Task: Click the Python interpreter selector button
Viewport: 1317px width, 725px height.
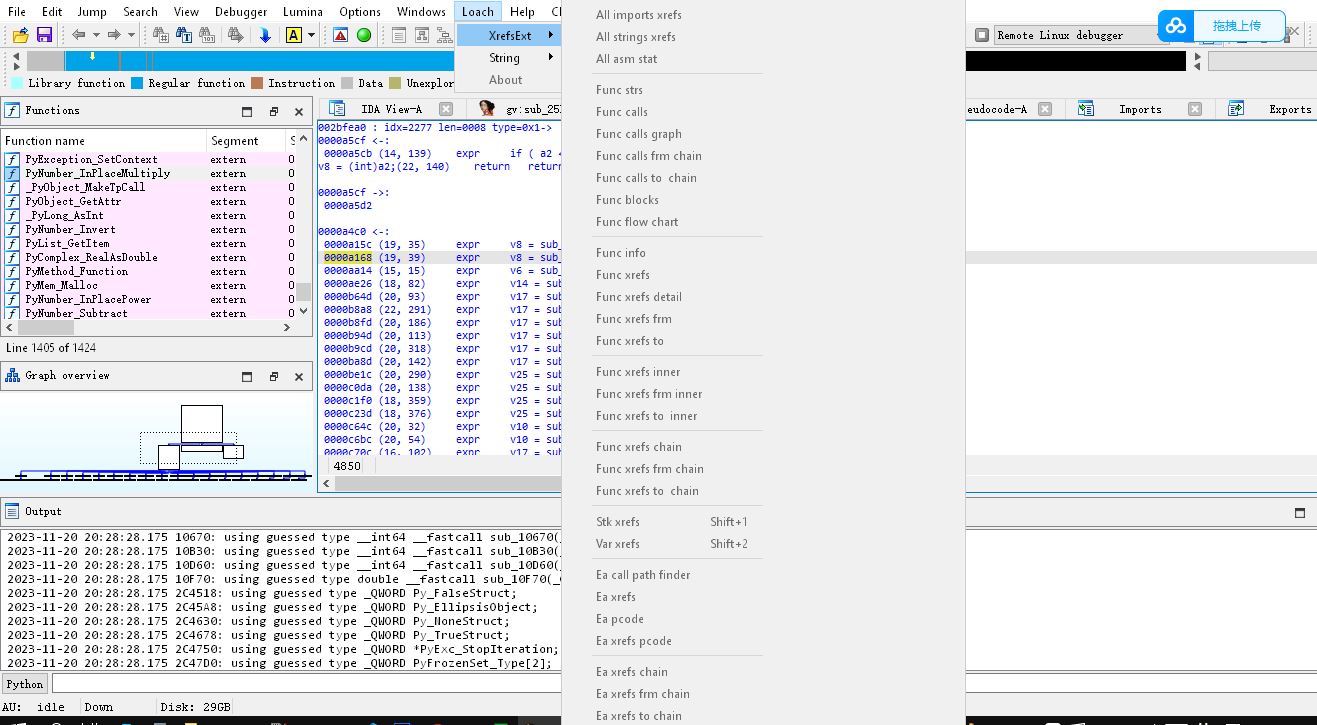Action: (x=25, y=684)
